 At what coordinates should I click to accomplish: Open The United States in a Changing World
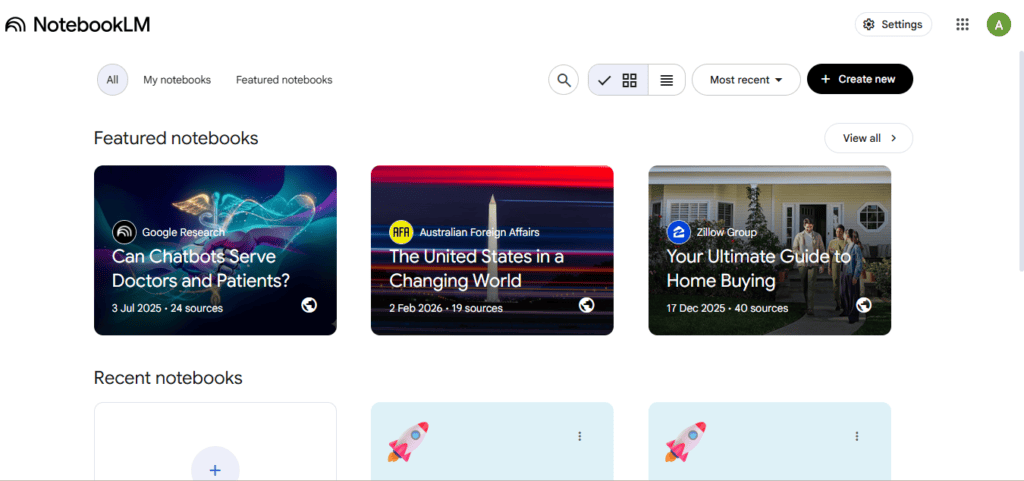[492, 250]
